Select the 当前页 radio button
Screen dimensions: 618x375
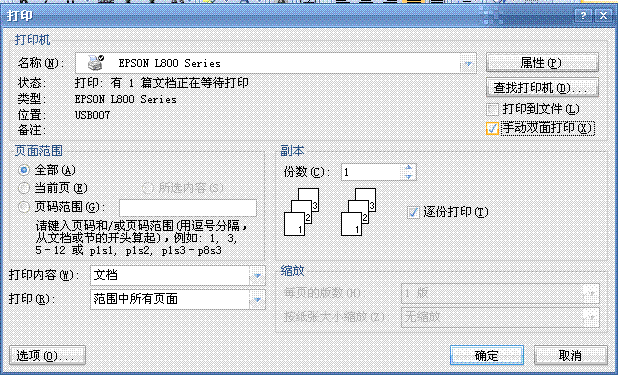[24, 188]
